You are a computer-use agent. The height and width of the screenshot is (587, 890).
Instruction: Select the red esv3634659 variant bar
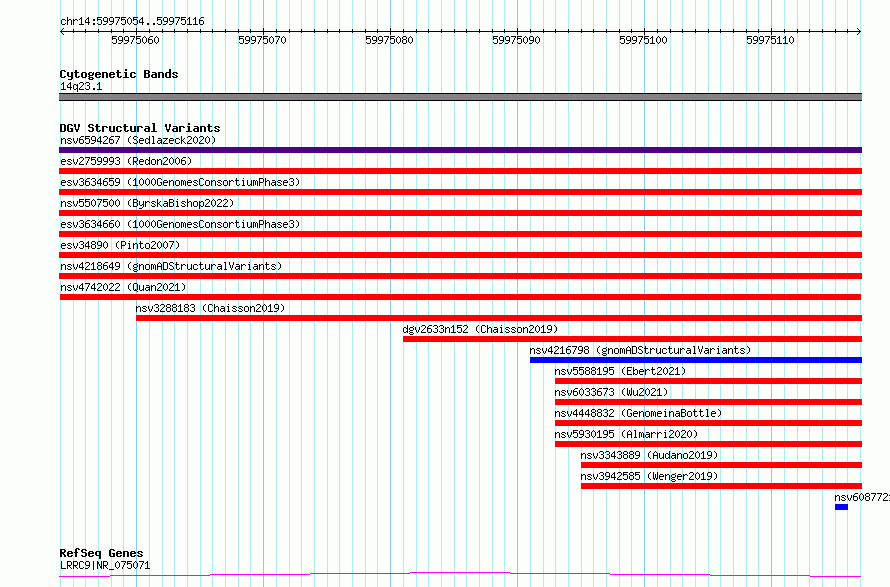[460, 192]
